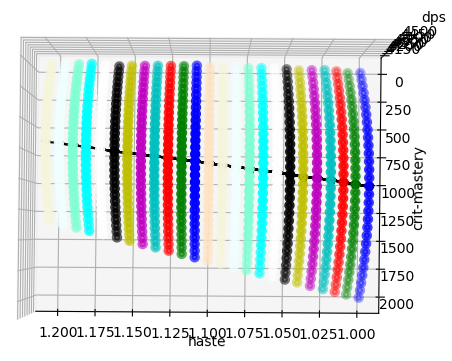The image size is (452, 361).
Task: Select the 1.200 haste tick label
Action: tap(58, 332)
